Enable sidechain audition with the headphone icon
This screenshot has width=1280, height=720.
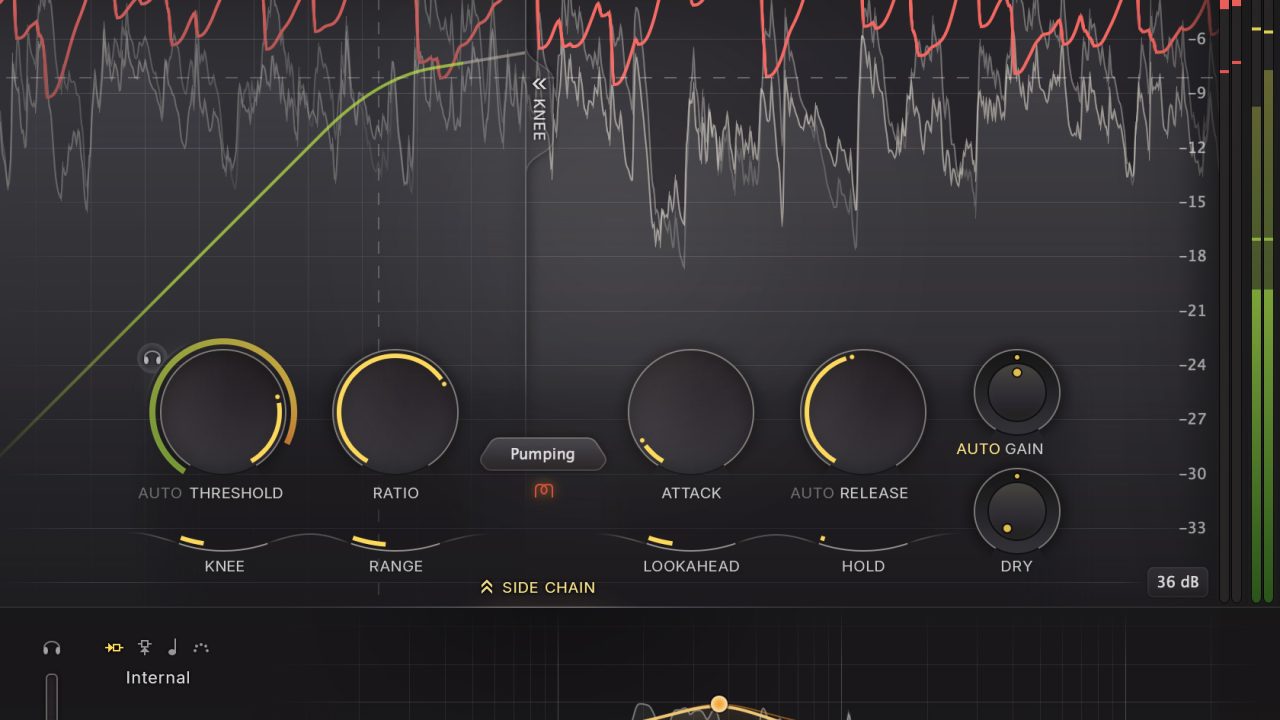[52, 647]
